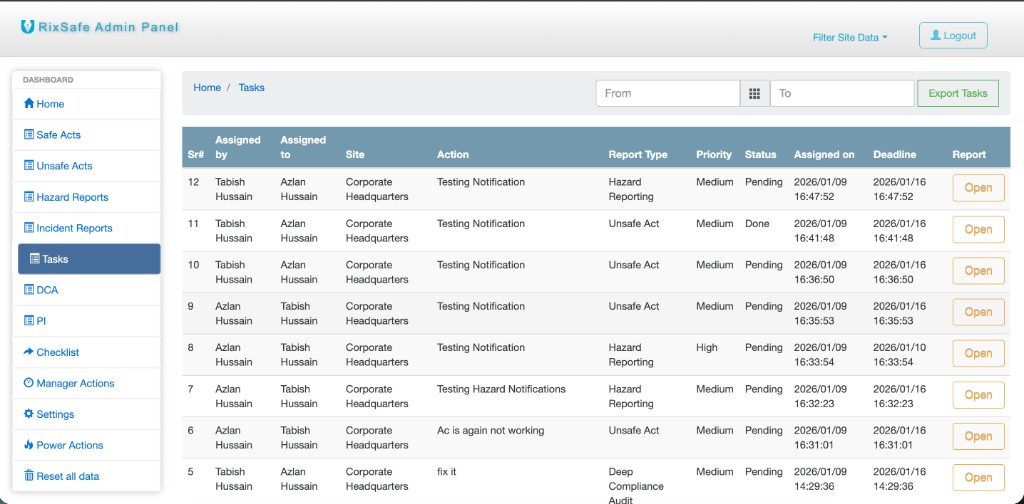This screenshot has height=504, width=1024.
Task: Click the Report Type column header
Action: (638, 155)
